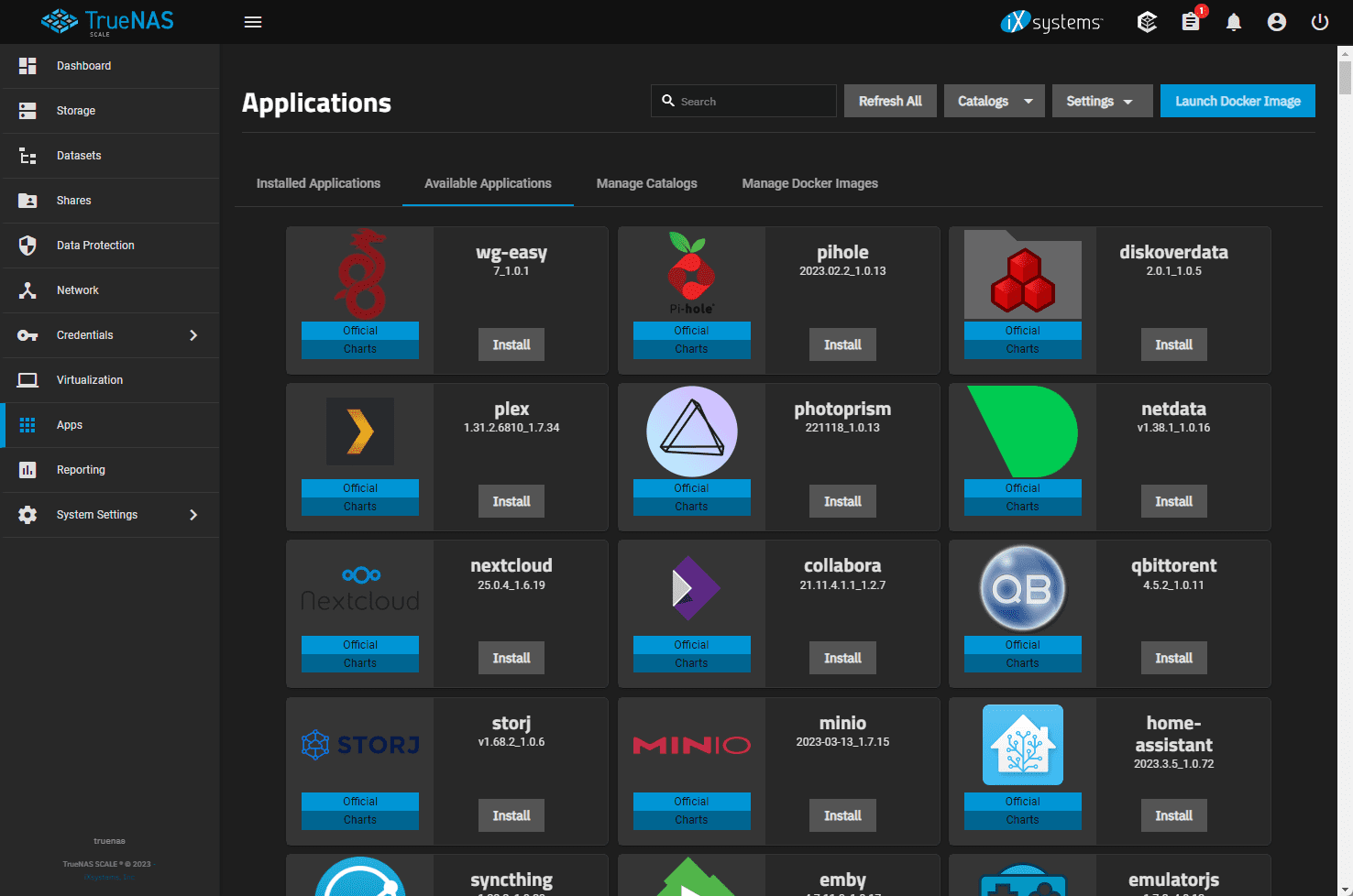Click the MinIO logo
This screenshot has height=896, width=1353.
(692, 745)
